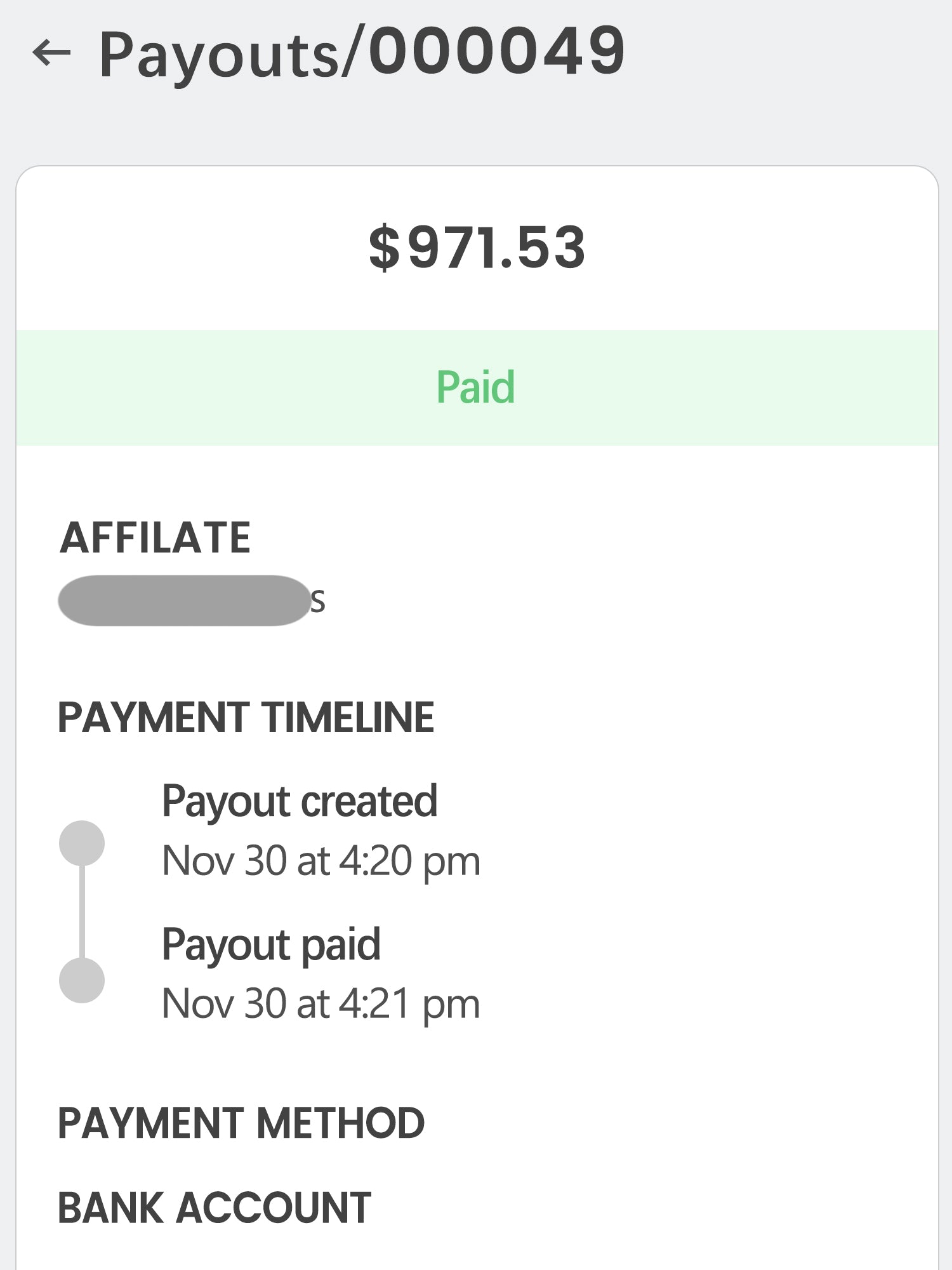Click the Nov 30 at 4:20 pm timestamp
The width and height of the screenshot is (952, 1270).
321,860
